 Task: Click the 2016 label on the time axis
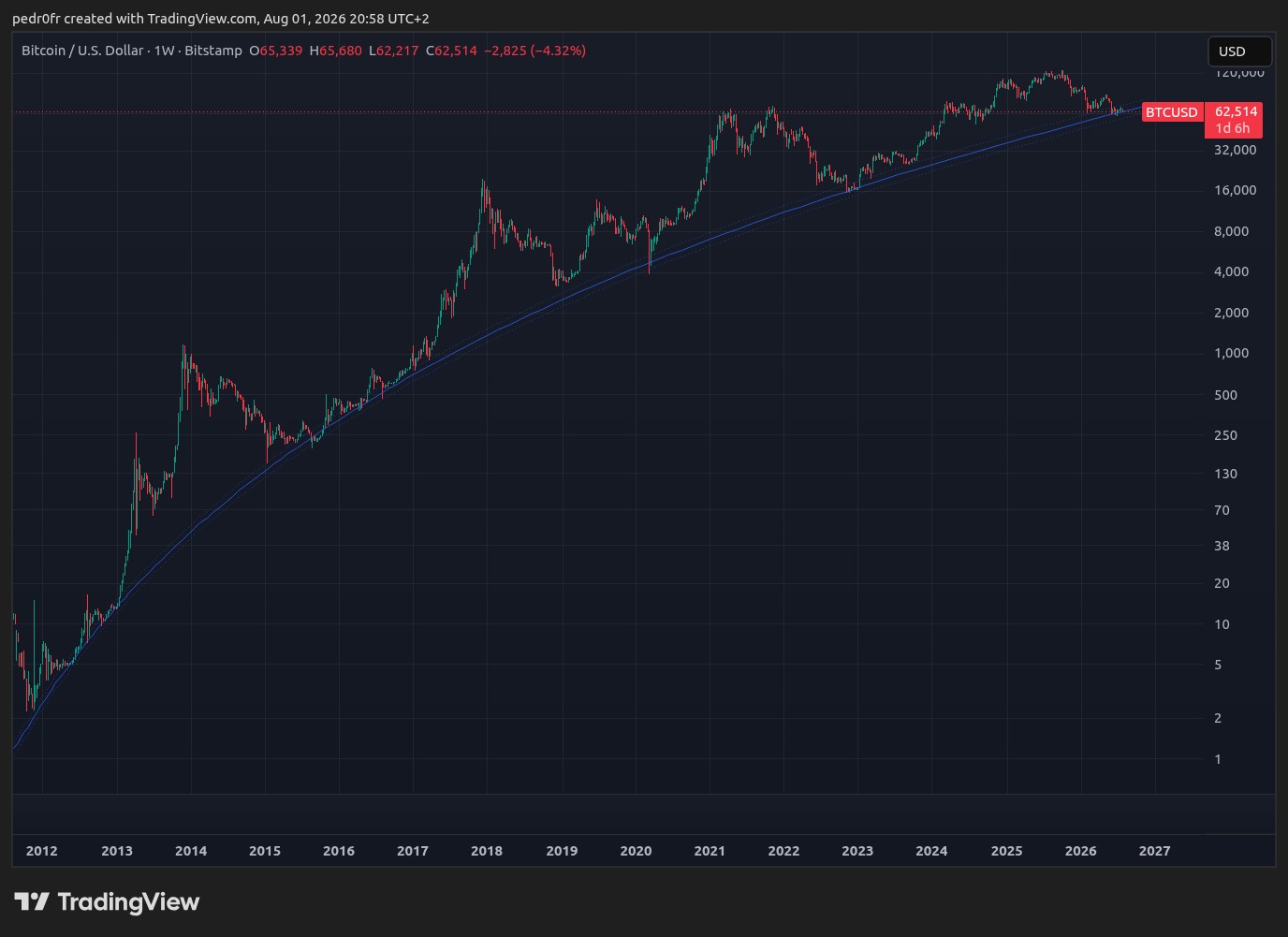coord(339,851)
